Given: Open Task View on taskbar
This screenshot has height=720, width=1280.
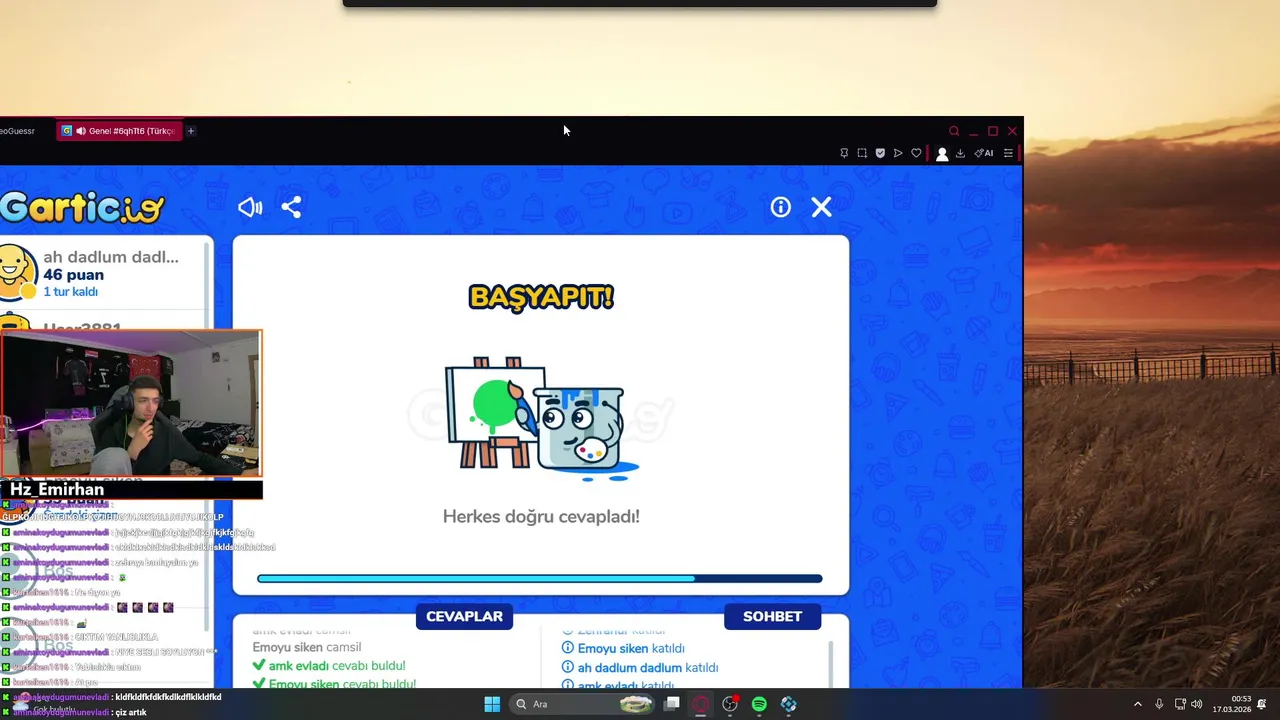Looking at the screenshot, I should (672, 704).
